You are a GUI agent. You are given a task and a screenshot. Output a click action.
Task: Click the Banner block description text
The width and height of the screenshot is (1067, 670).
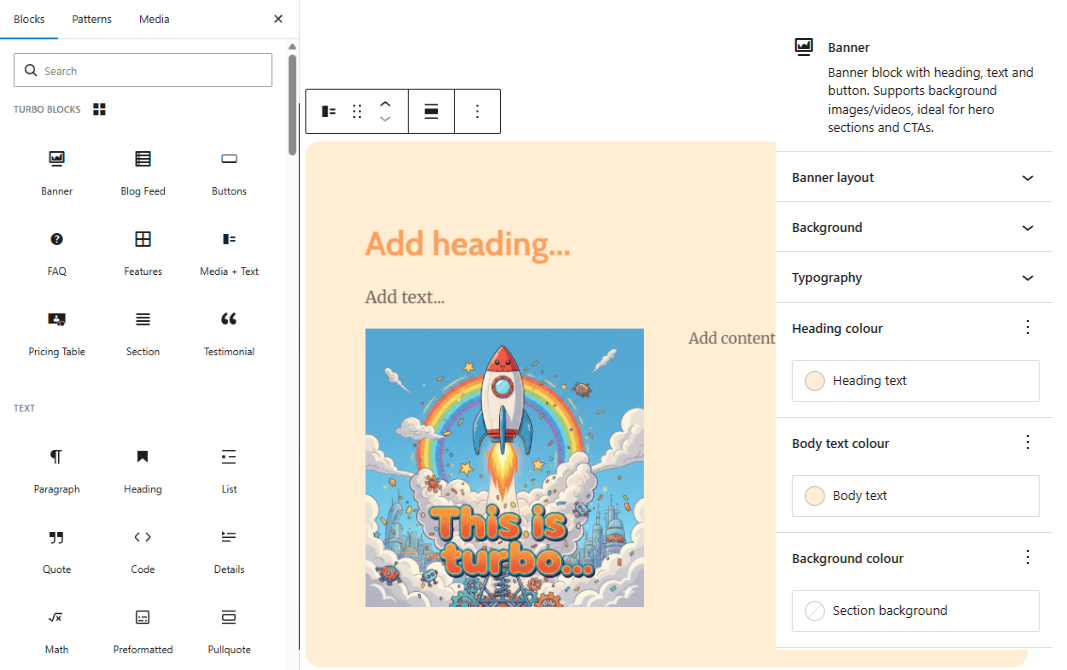(930, 100)
